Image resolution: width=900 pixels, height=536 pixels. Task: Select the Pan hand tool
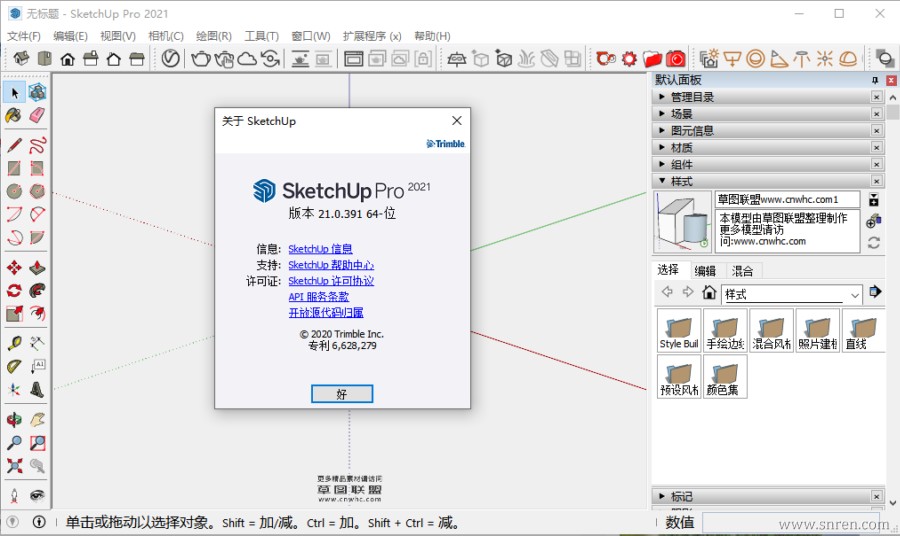pyautogui.click(x=37, y=420)
